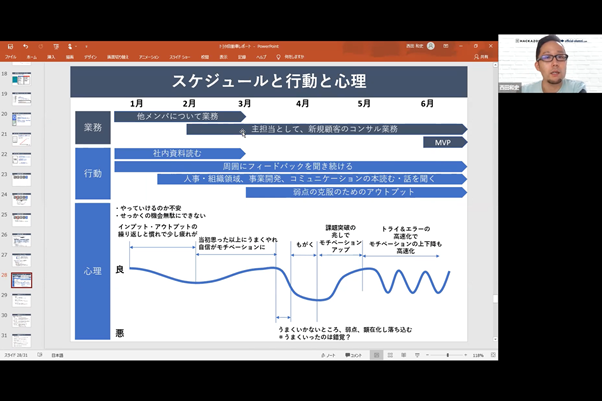Start slideshow from beginning icon in title bar
The image size is (602, 401).
click(58, 46)
